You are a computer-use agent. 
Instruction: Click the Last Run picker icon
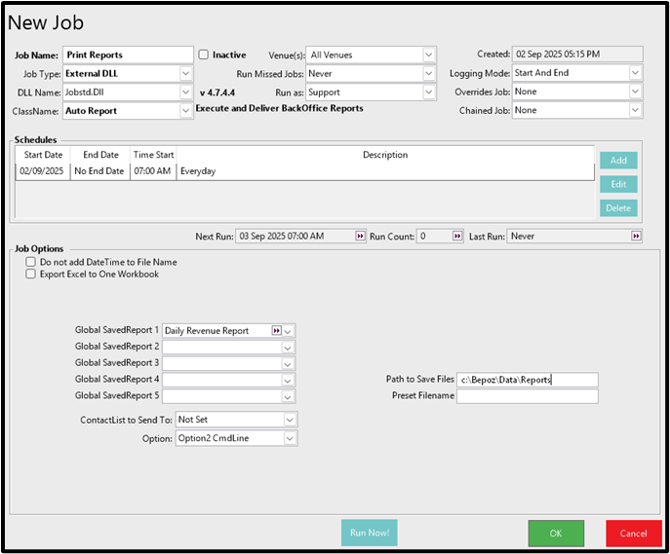point(635,236)
